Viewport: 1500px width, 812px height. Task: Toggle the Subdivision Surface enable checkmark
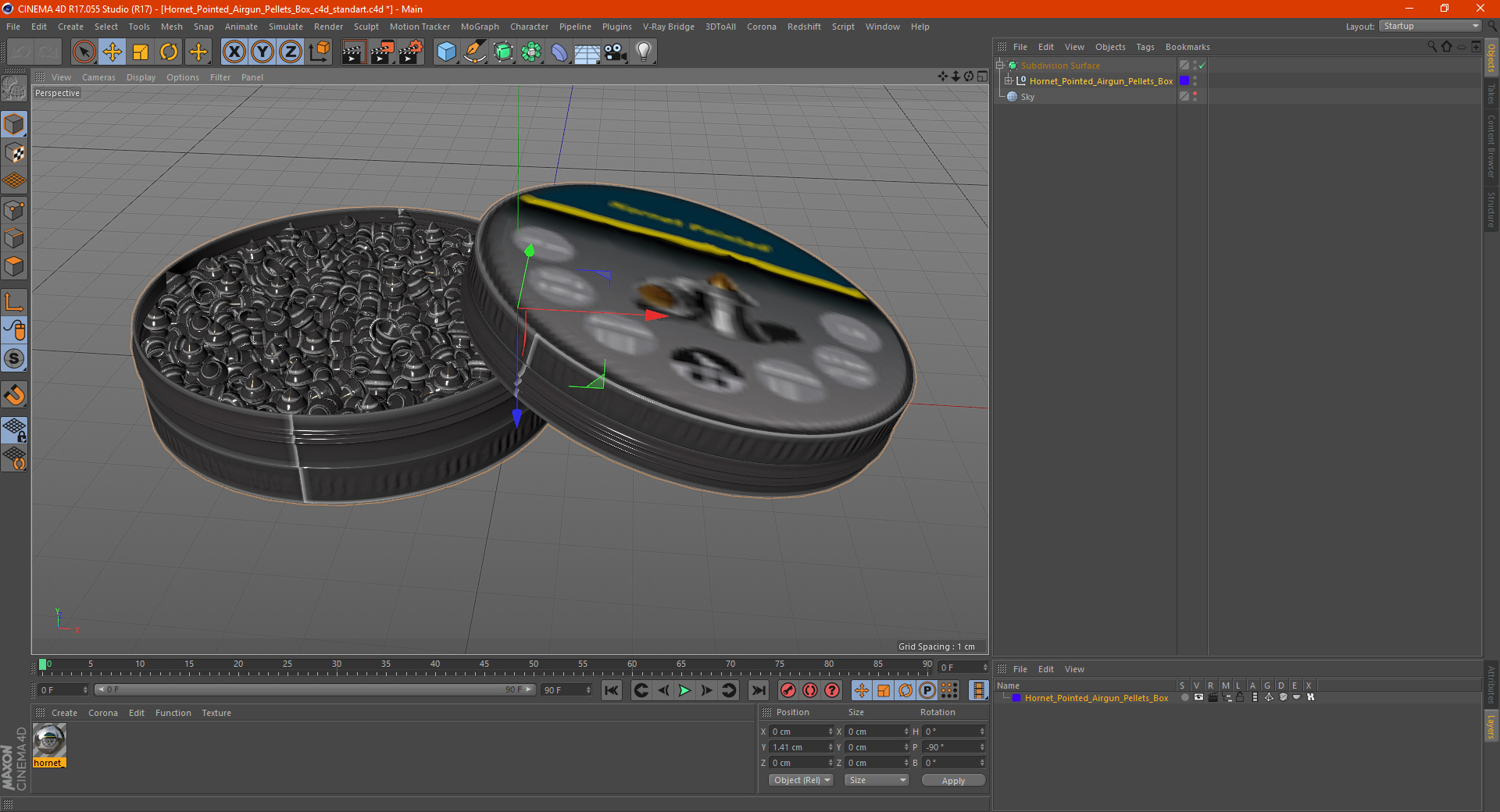(x=1202, y=66)
